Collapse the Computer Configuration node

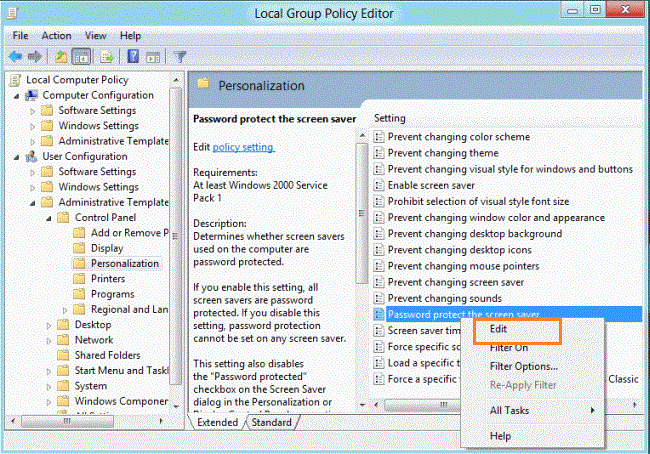point(17,96)
